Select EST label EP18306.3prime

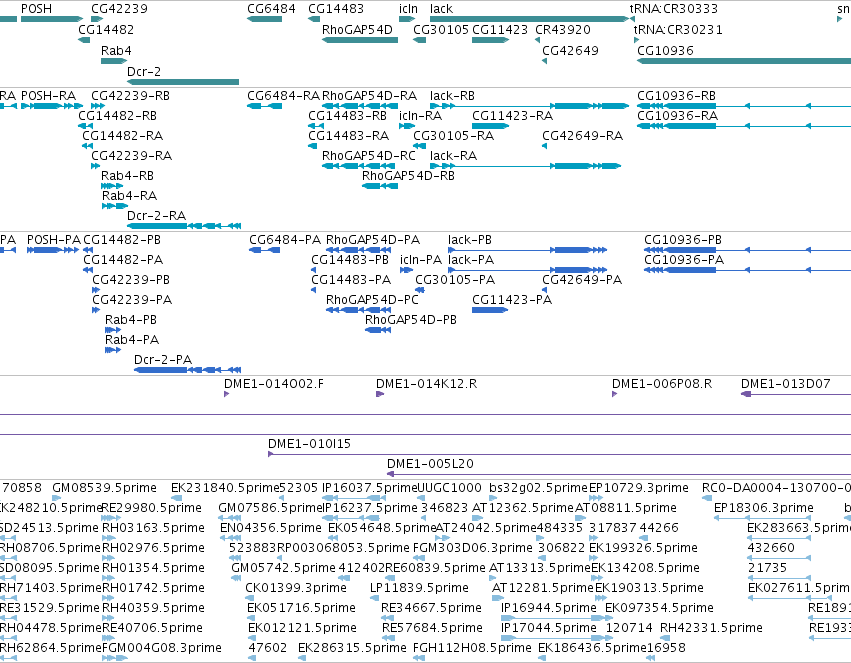point(764,508)
